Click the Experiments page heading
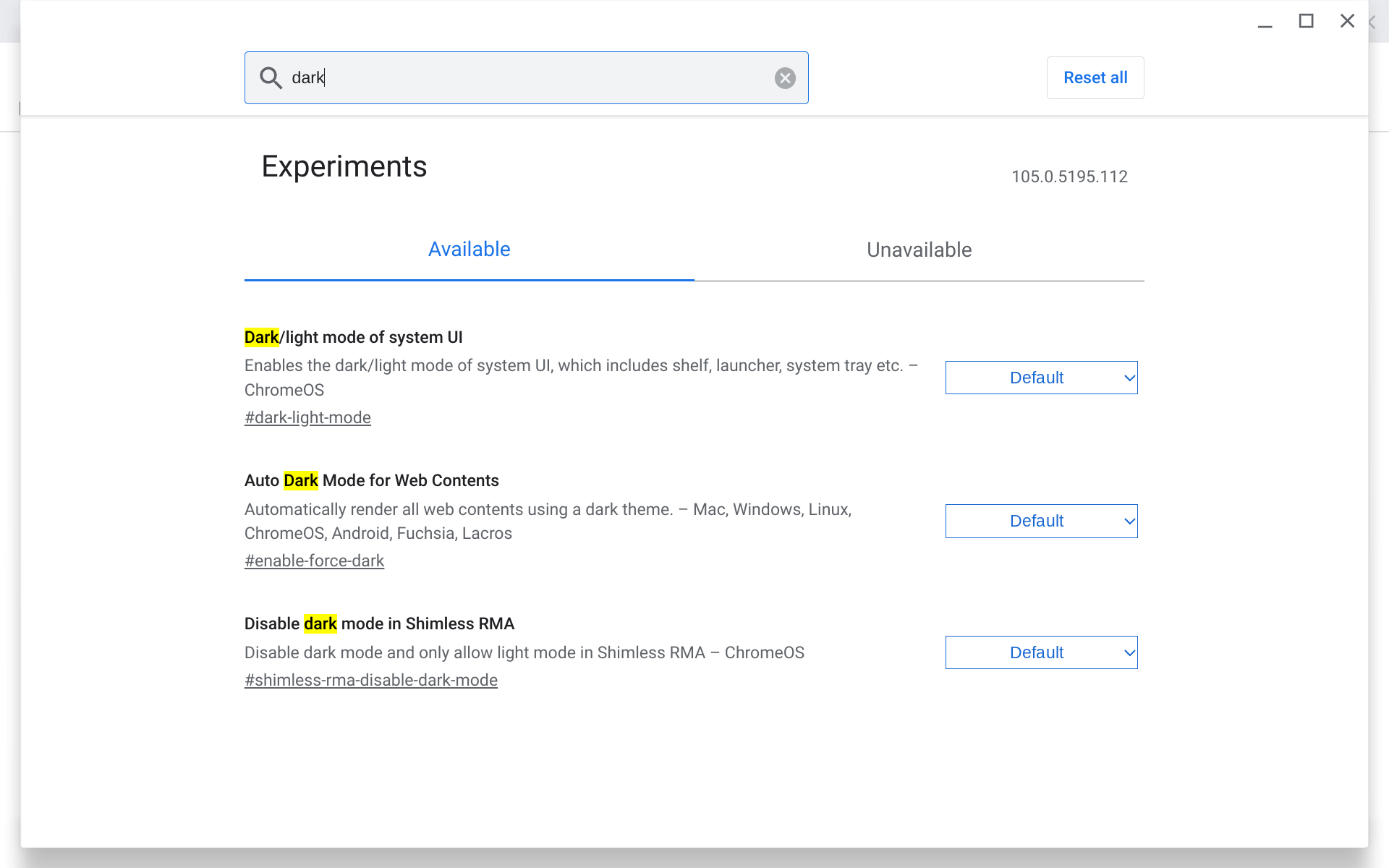The height and width of the screenshot is (868, 1389). (344, 166)
